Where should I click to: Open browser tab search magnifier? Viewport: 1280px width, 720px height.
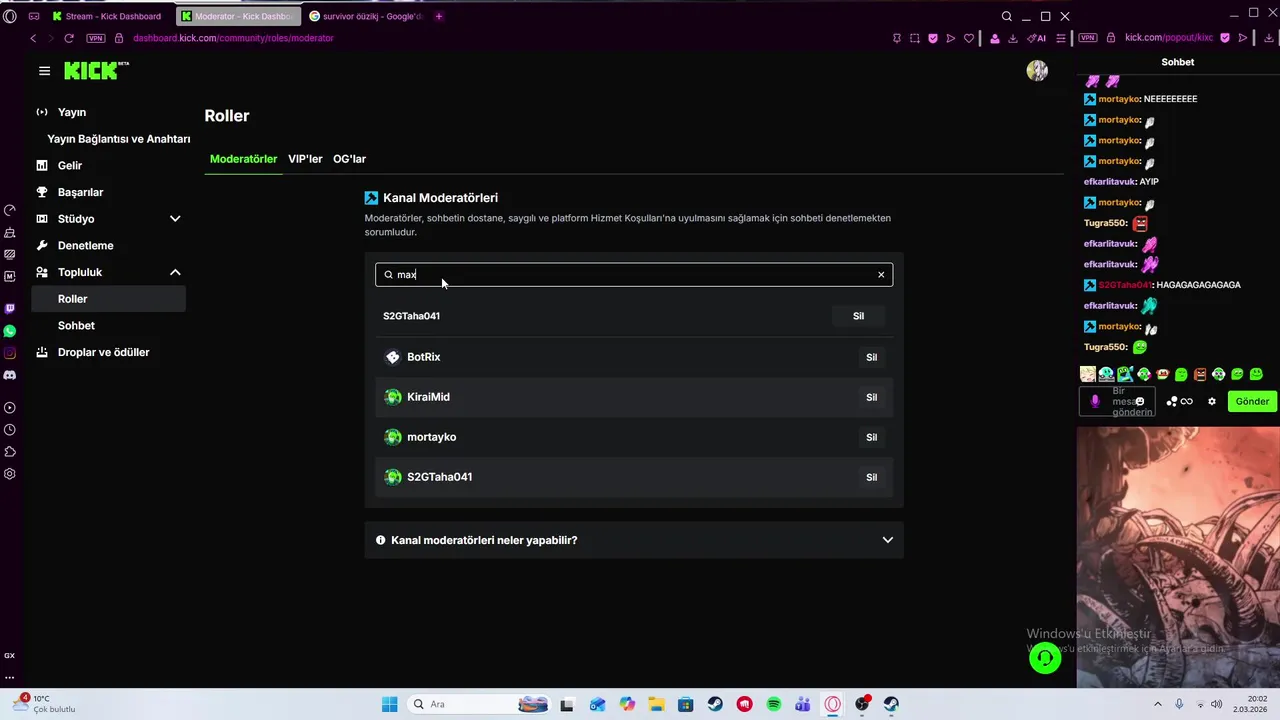tap(1007, 16)
